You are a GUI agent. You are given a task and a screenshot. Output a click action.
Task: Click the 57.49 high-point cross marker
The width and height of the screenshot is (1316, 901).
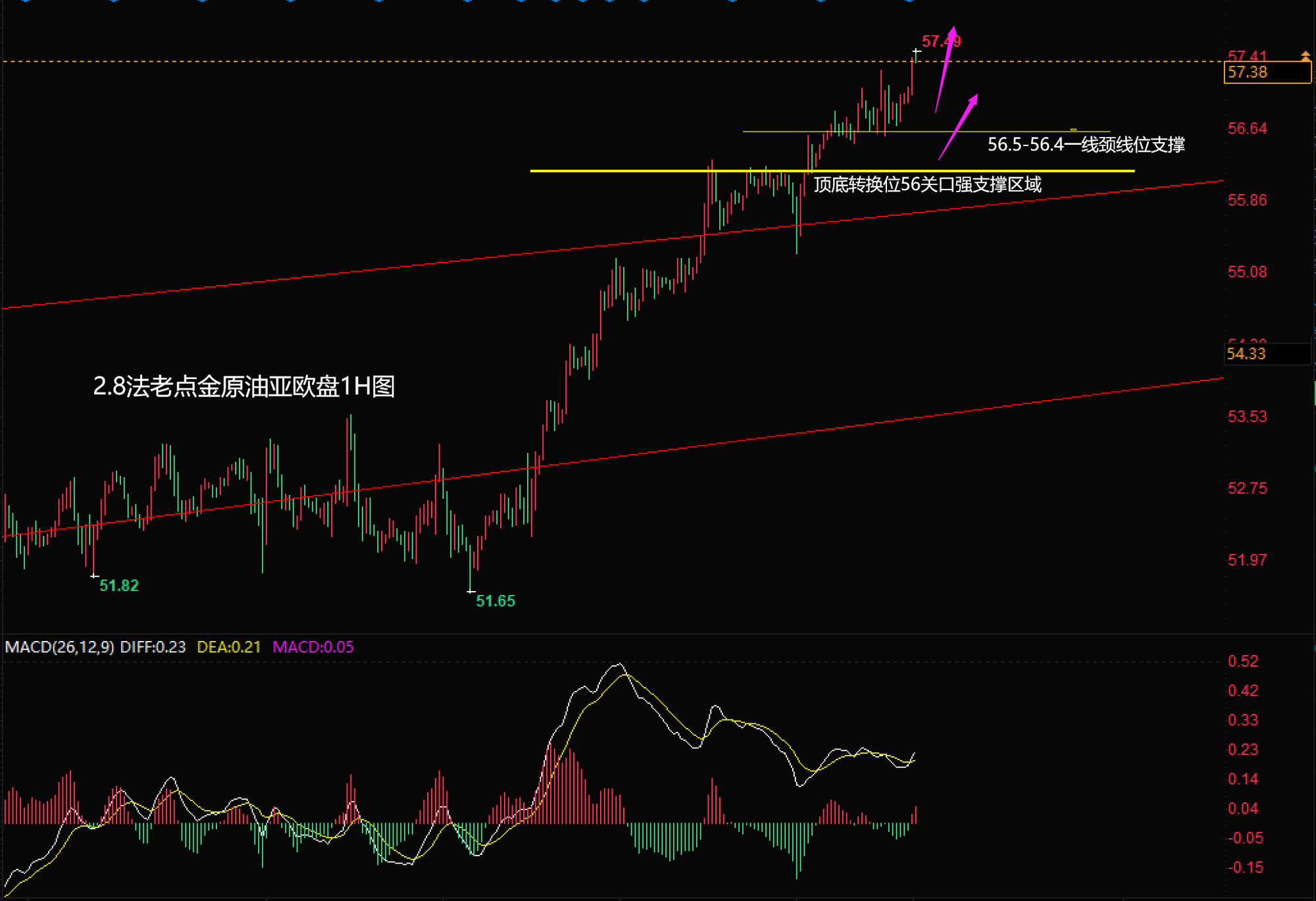pyautogui.click(x=917, y=51)
